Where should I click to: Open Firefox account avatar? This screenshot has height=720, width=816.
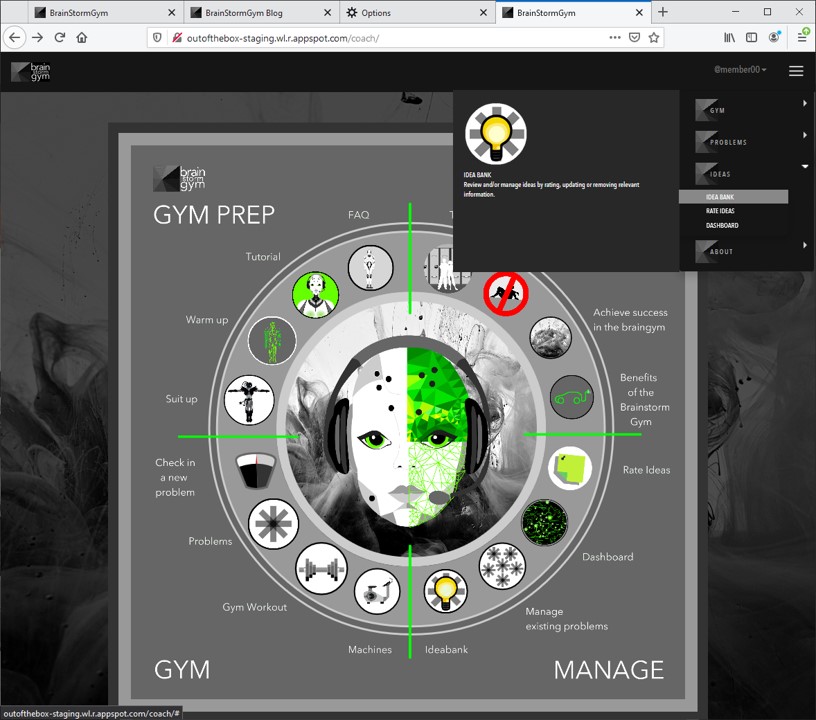point(774,37)
